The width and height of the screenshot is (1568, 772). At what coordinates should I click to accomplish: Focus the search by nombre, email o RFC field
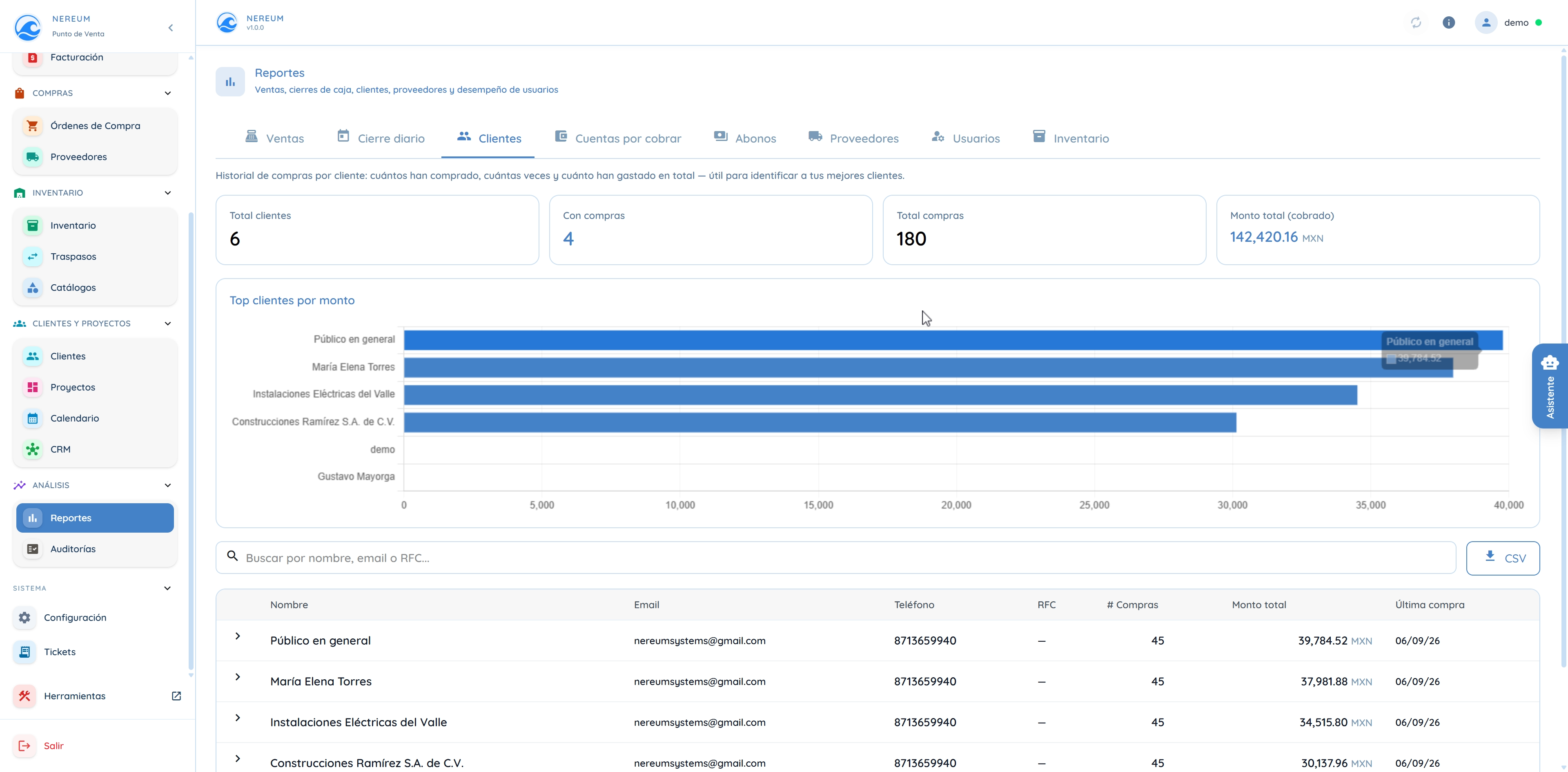tap(836, 558)
